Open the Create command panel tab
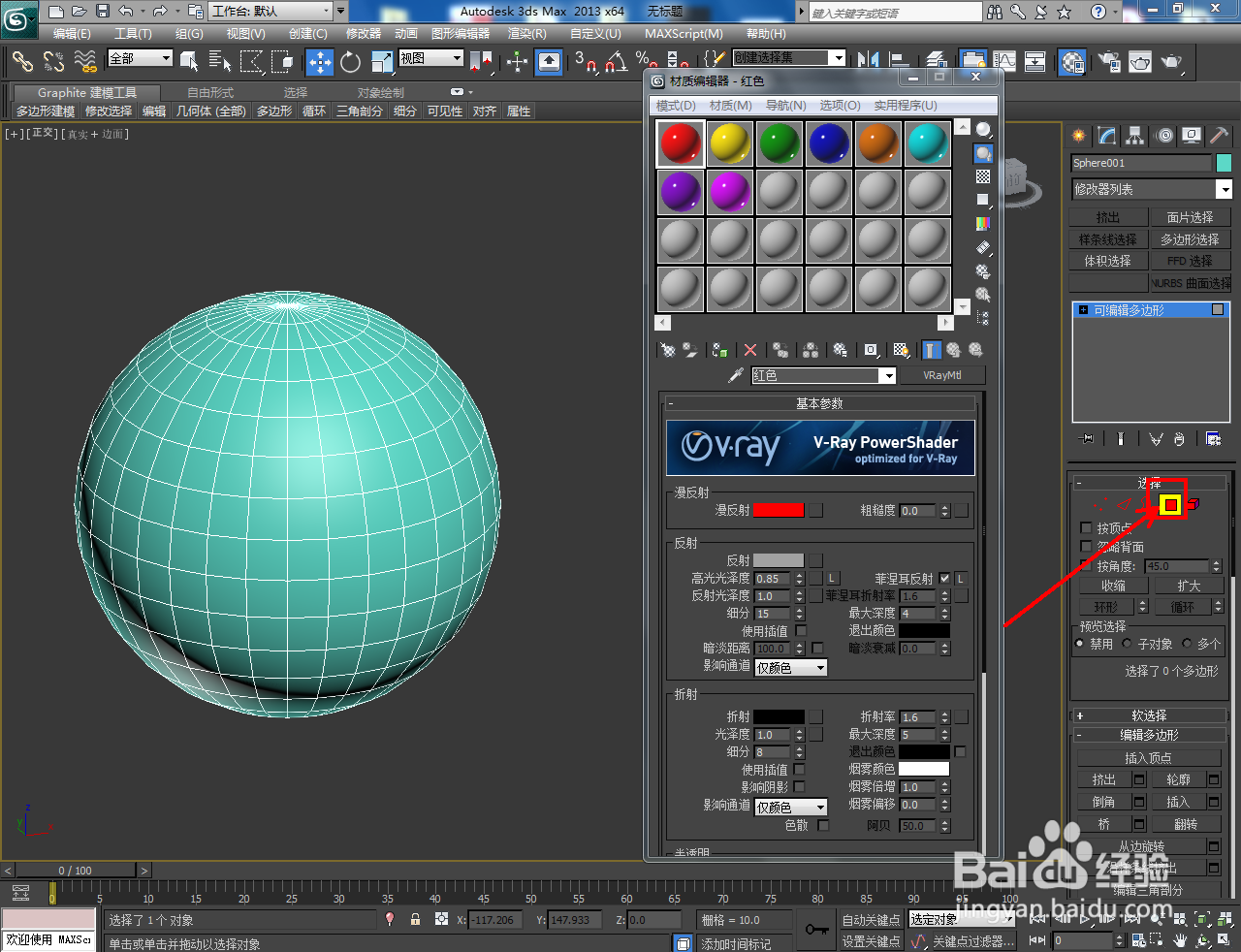Image resolution: width=1241 pixels, height=952 pixels. tap(1079, 136)
